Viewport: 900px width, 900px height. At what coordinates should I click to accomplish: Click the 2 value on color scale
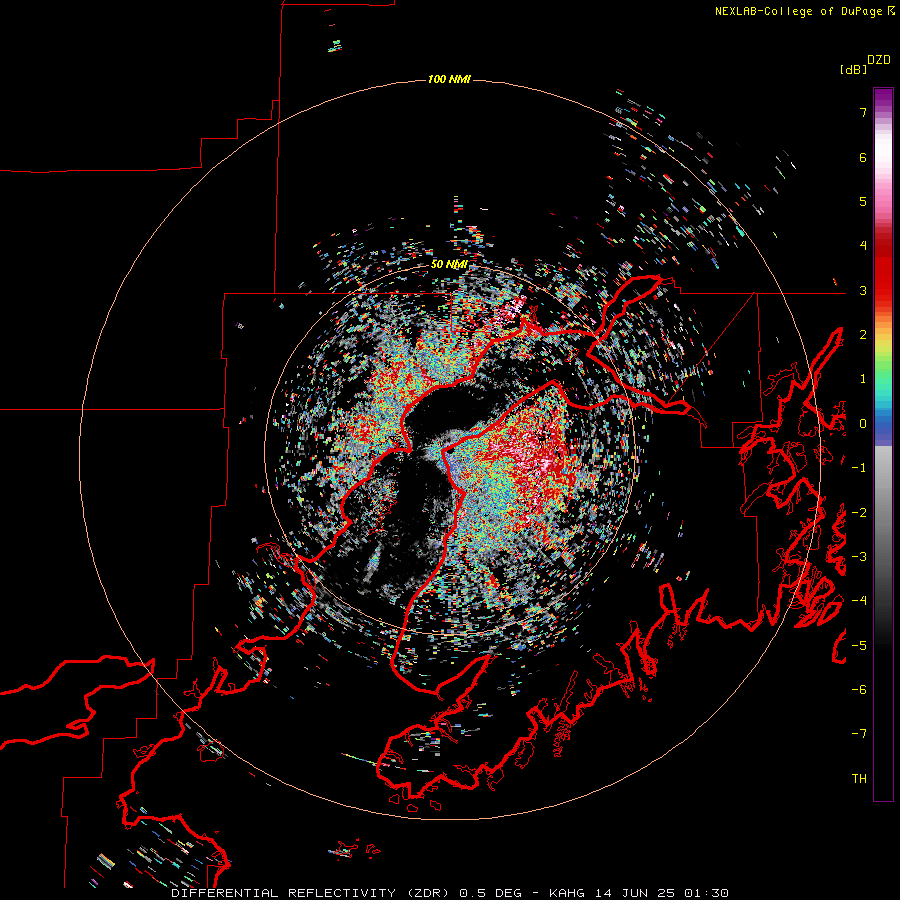[863, 335]
